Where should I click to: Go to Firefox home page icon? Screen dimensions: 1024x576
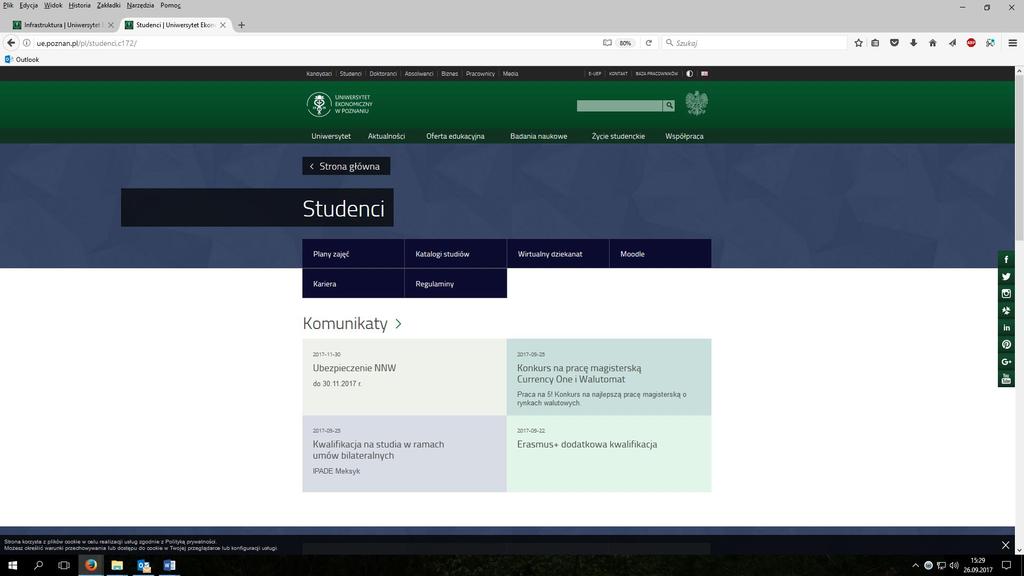[x=933, y=42]
